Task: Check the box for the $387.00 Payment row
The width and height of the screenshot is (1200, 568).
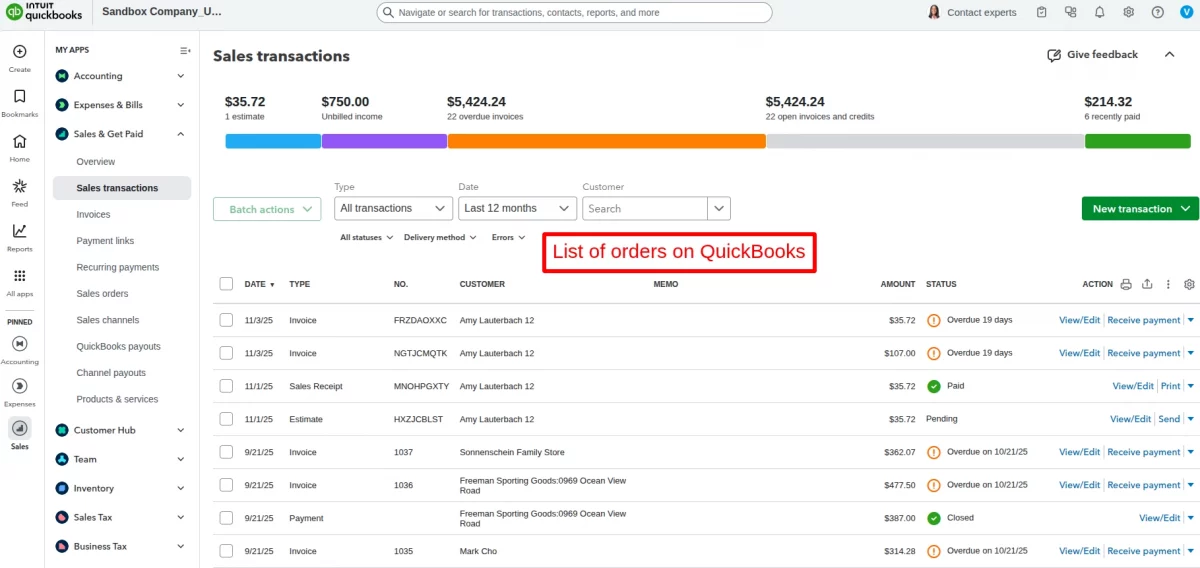Action: 226,518
